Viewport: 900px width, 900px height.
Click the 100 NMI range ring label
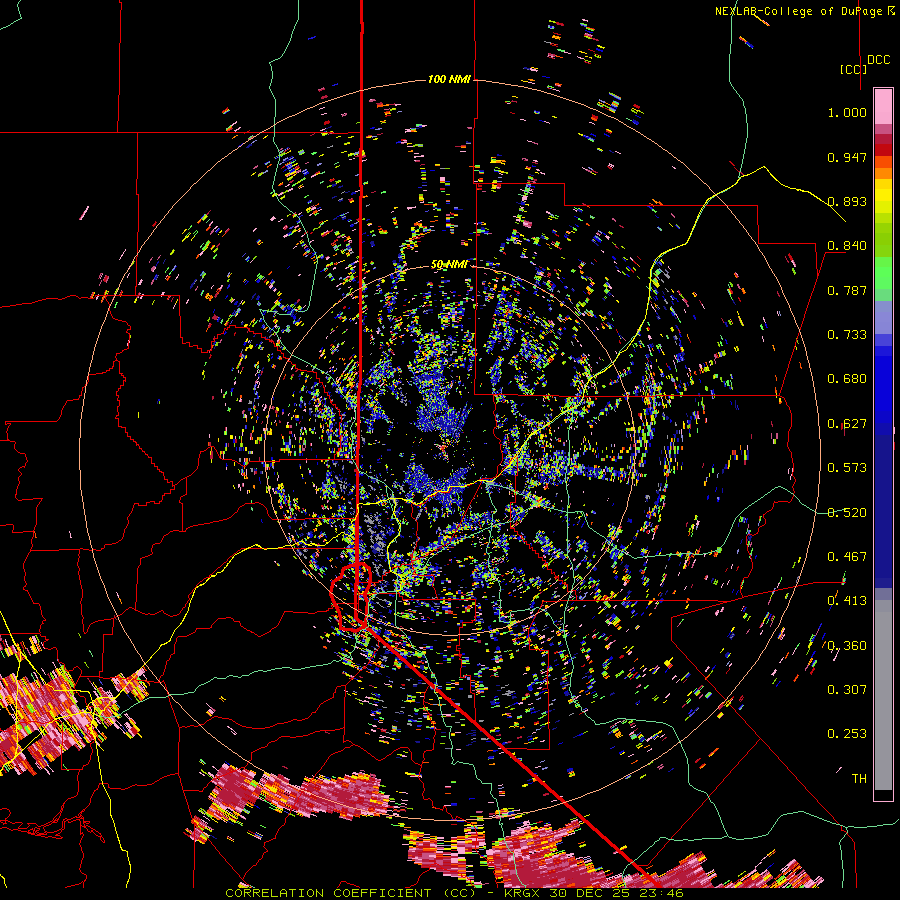pos(449,79)
